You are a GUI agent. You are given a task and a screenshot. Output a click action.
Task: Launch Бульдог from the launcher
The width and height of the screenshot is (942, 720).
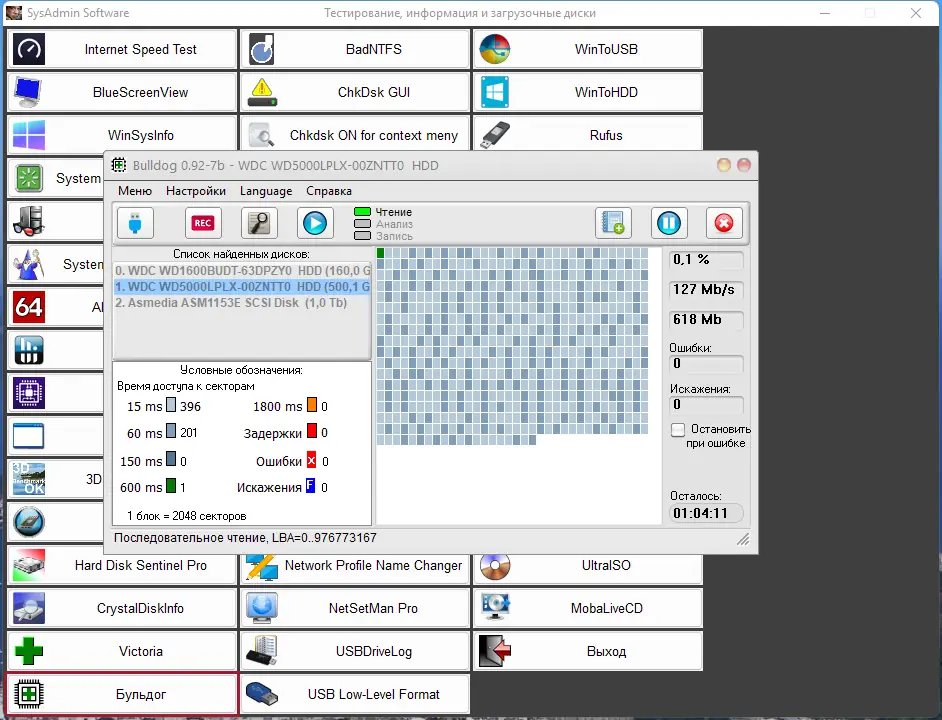(x=122, y=694)
